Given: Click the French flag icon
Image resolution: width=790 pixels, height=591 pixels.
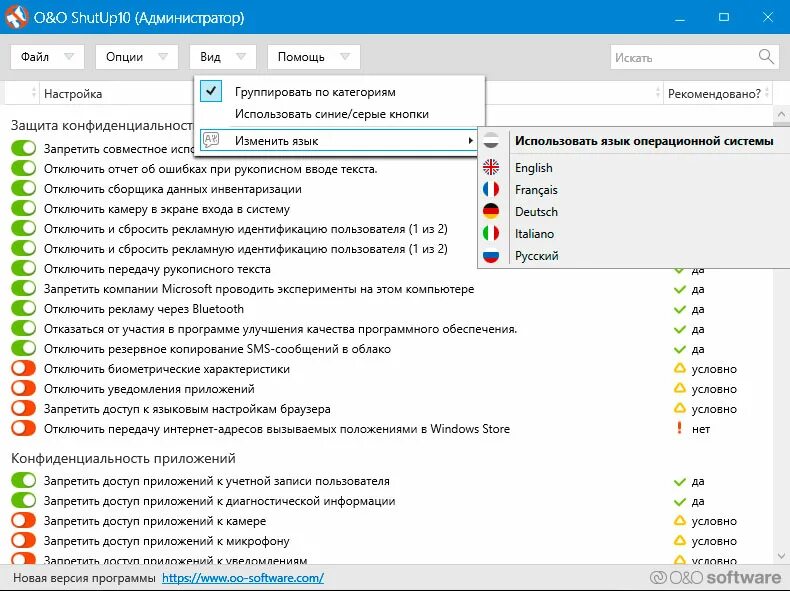Looking at the screenshot, I should [x=491, y=189].
